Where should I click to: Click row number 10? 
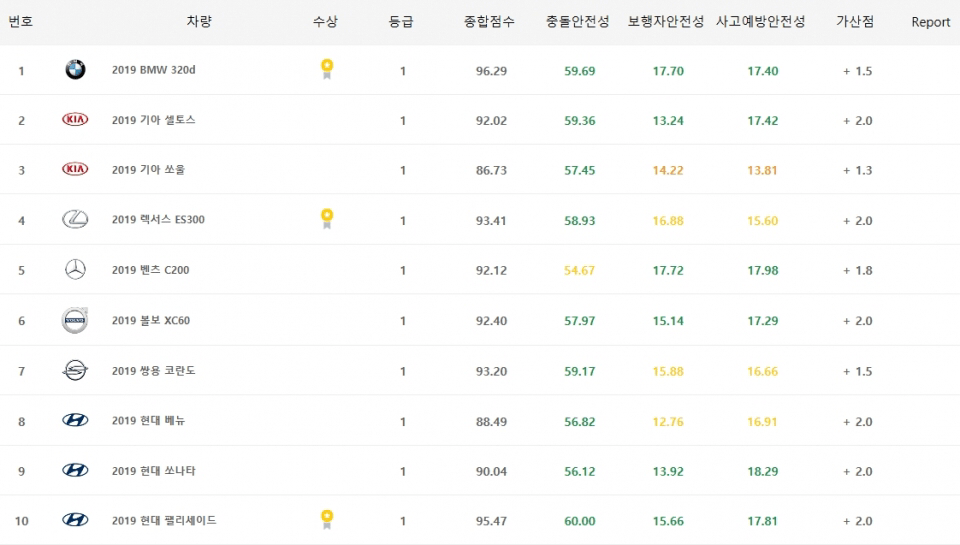click(21, 521)
